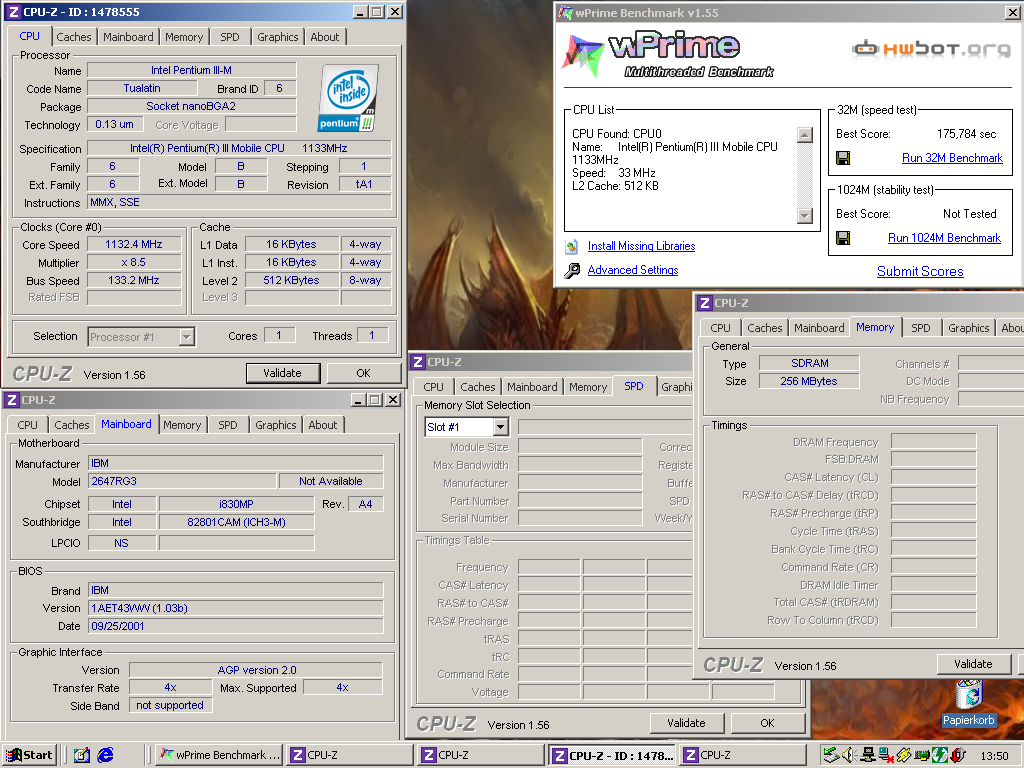Viewport: 1024px width, 768px height.
Task: Open Install Missing Libraries link
Action: click(x=641, y=246)
